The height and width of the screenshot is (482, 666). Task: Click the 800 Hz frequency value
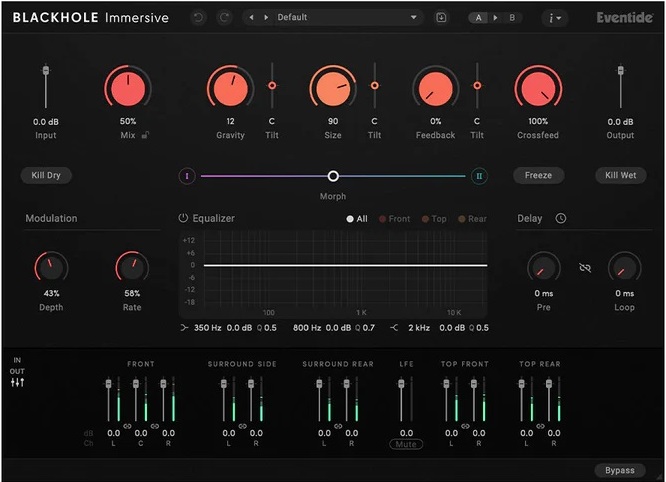click(307, 328)
